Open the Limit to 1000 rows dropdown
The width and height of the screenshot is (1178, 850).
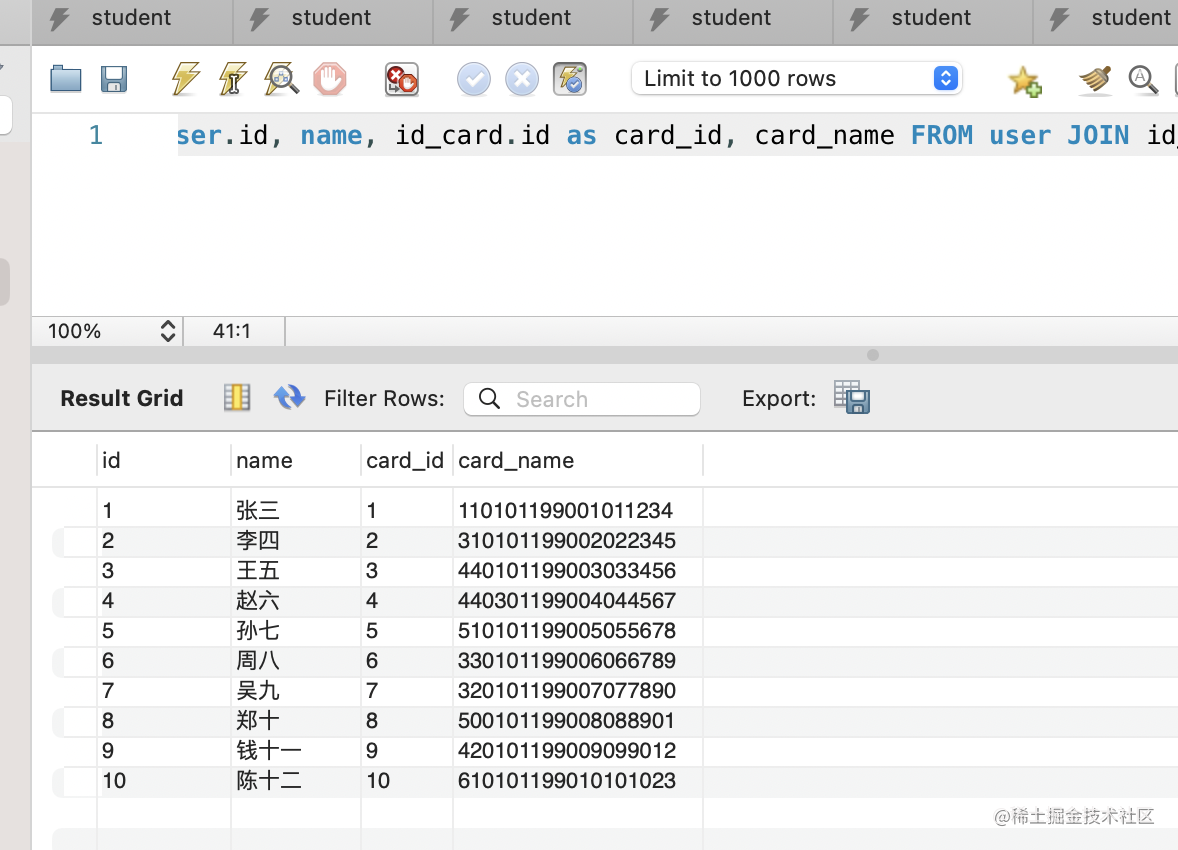point(796,78)
